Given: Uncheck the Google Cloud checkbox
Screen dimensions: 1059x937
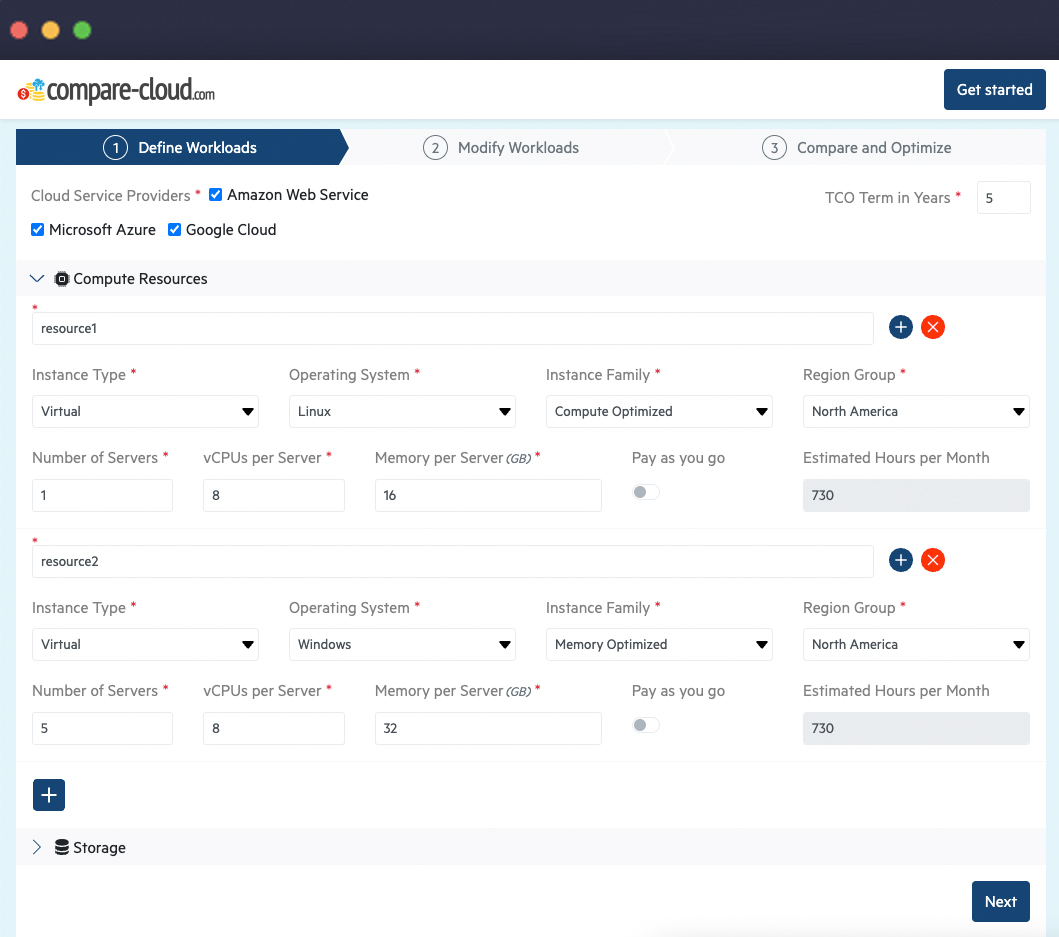Looking at the screenshot, I should 175,230.
